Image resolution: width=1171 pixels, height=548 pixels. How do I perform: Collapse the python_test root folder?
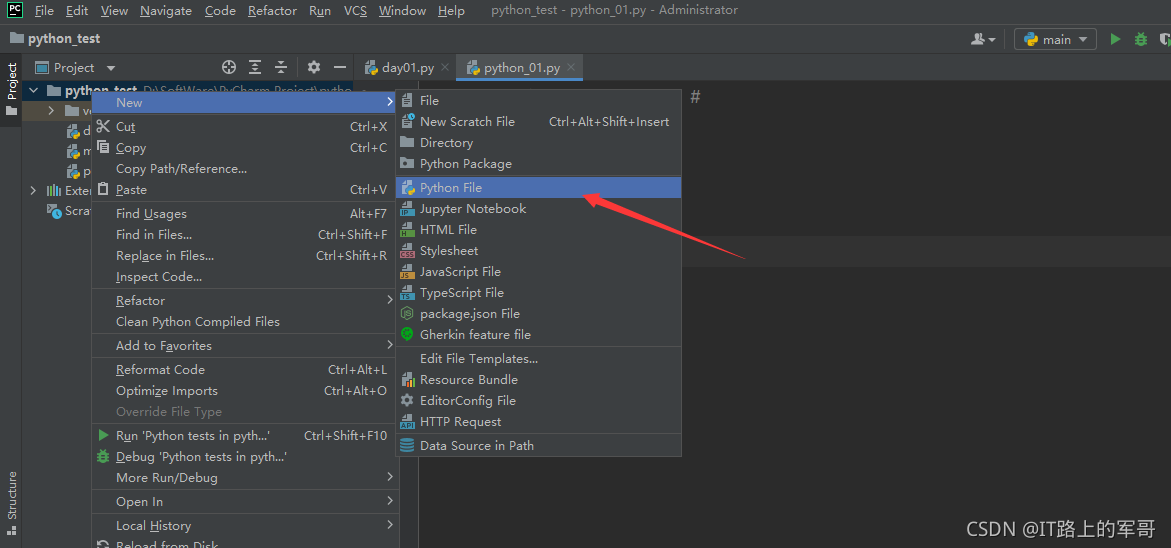click(x=33, y=91)
